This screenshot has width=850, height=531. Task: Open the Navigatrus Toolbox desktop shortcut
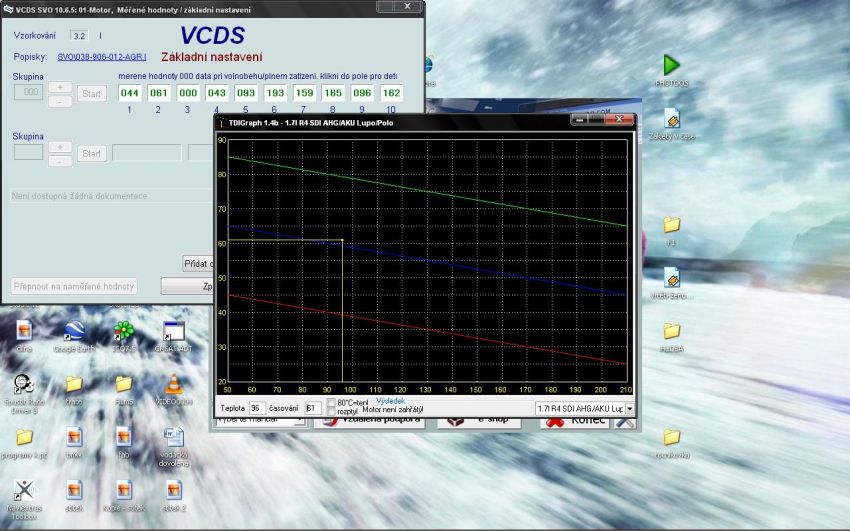coord(24,490)
